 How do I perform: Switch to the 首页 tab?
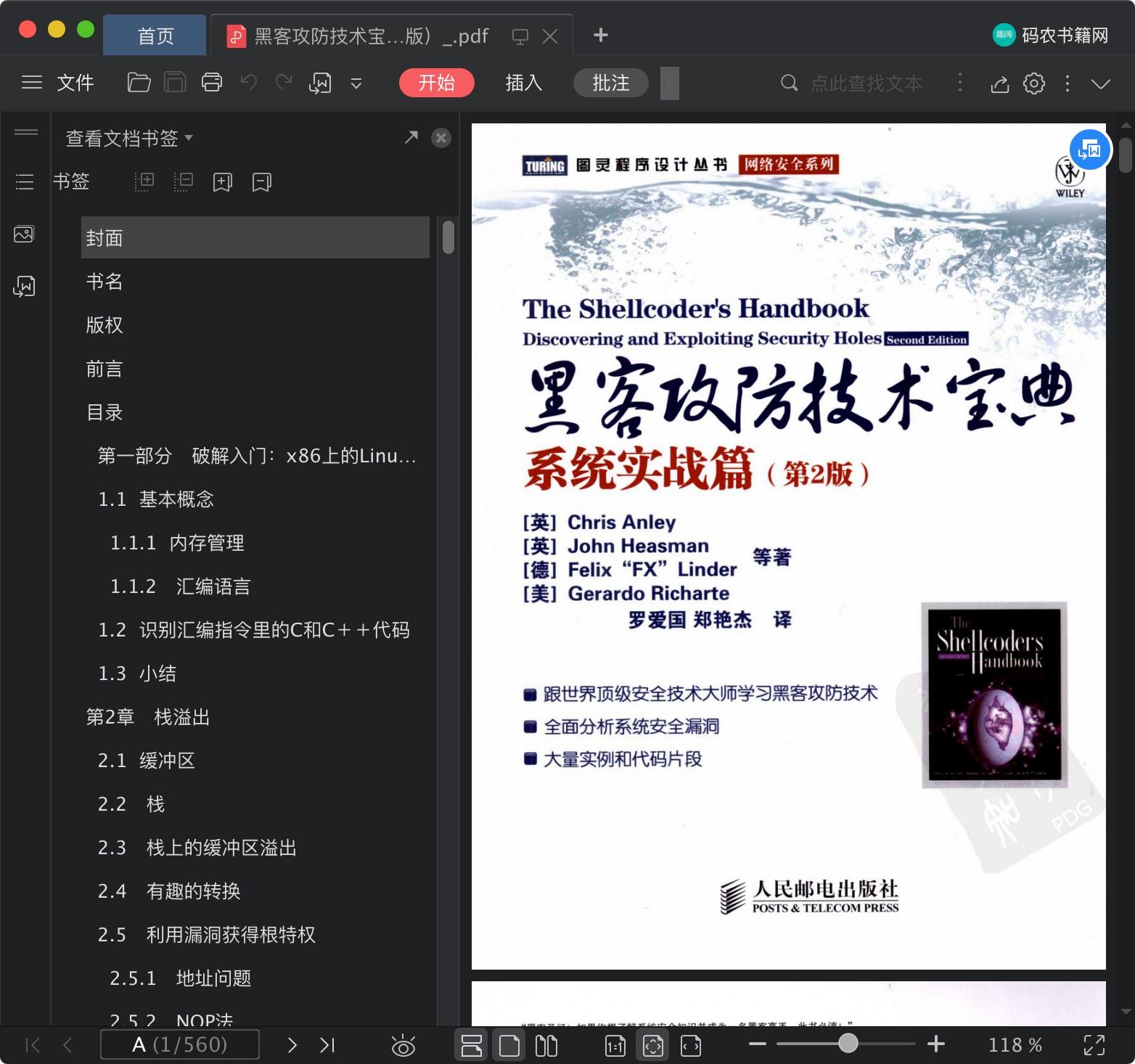(x=155, y=36)
